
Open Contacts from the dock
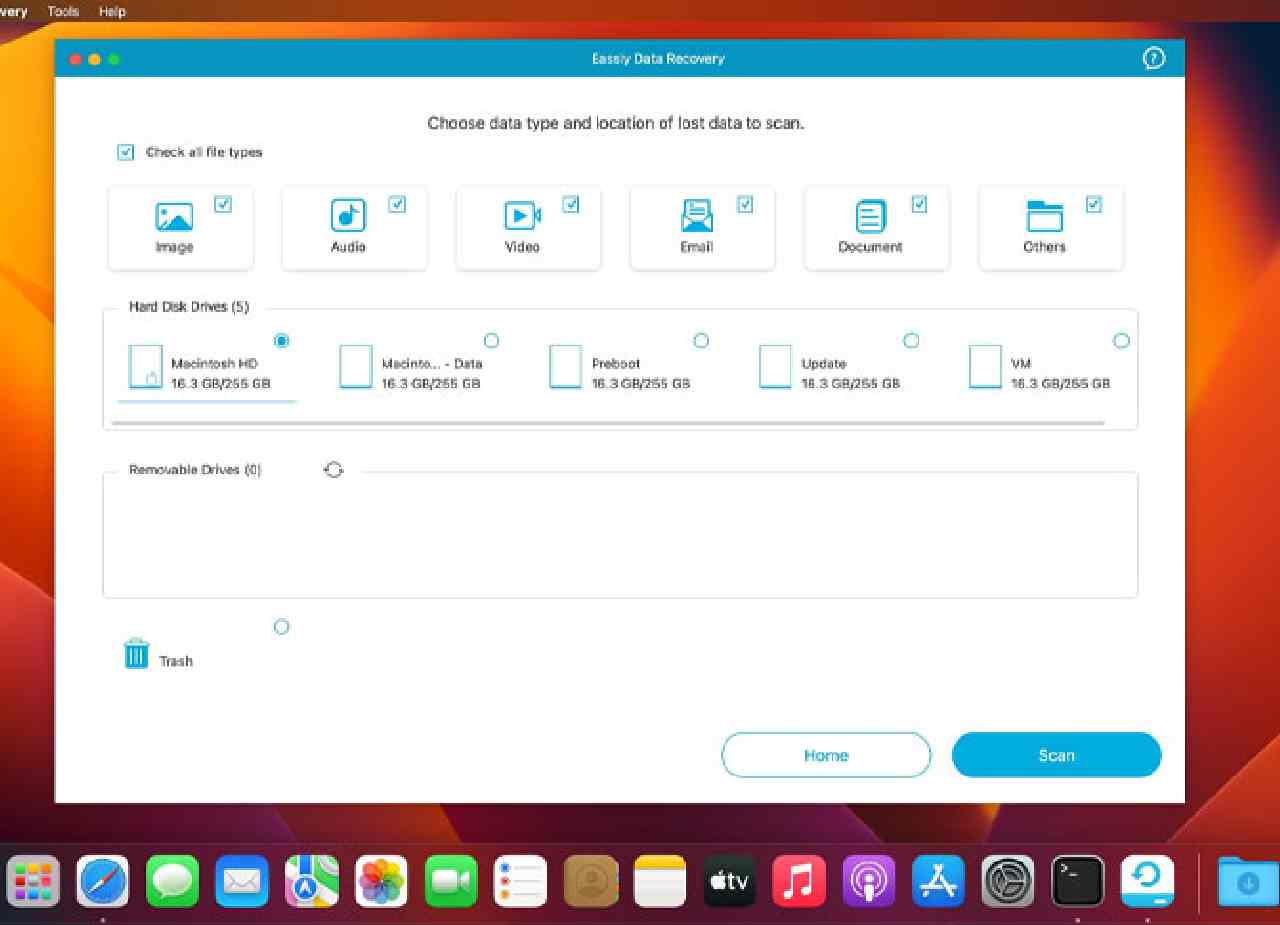click(590, 882)
